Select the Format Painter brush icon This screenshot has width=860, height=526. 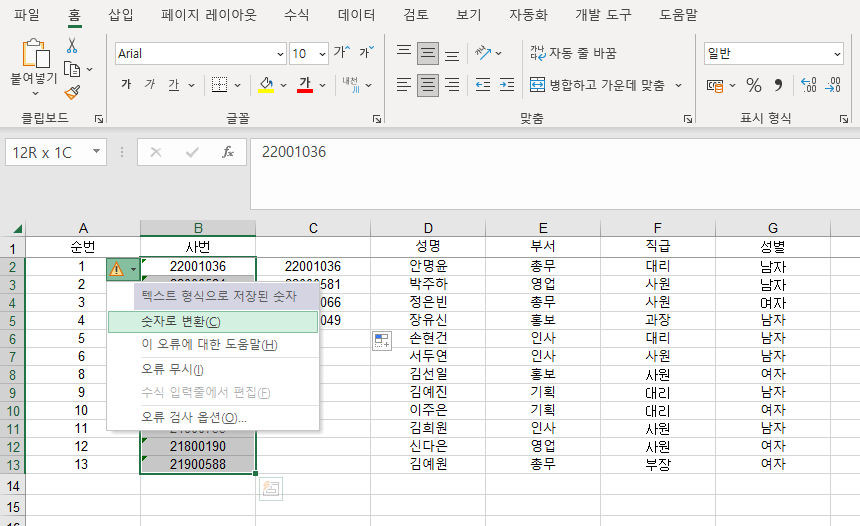point(72,92)
